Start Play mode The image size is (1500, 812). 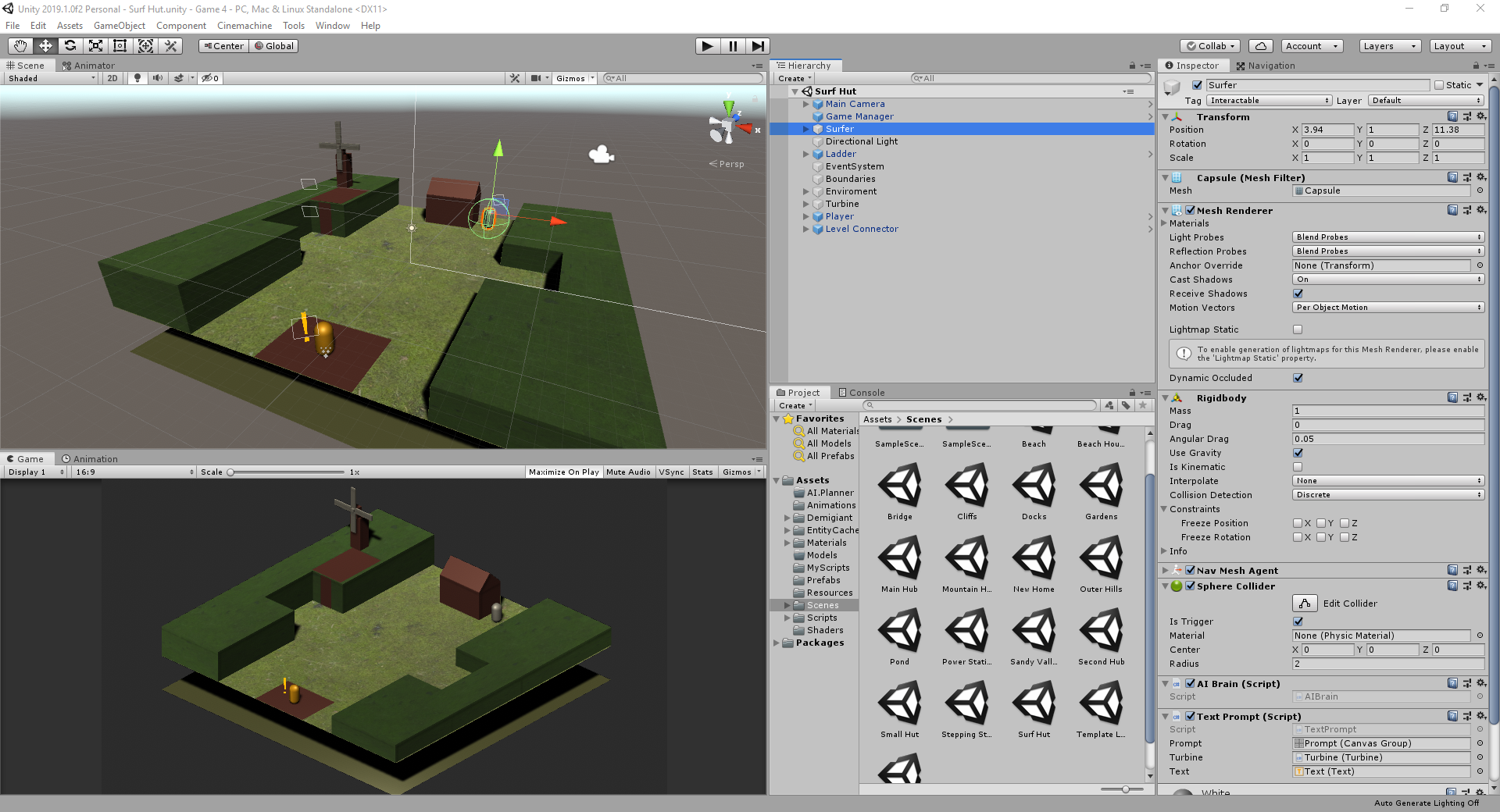coord(708,46)
